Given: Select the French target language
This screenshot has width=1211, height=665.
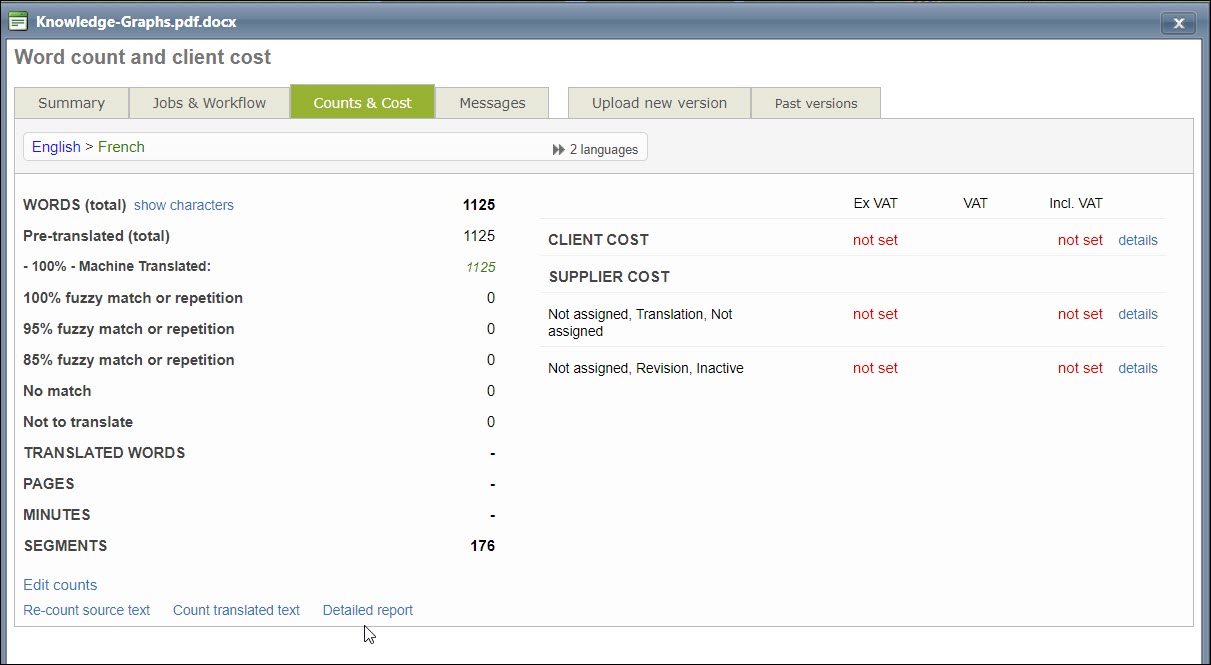Looking at the screenshot, I should [x=121, y=147].
